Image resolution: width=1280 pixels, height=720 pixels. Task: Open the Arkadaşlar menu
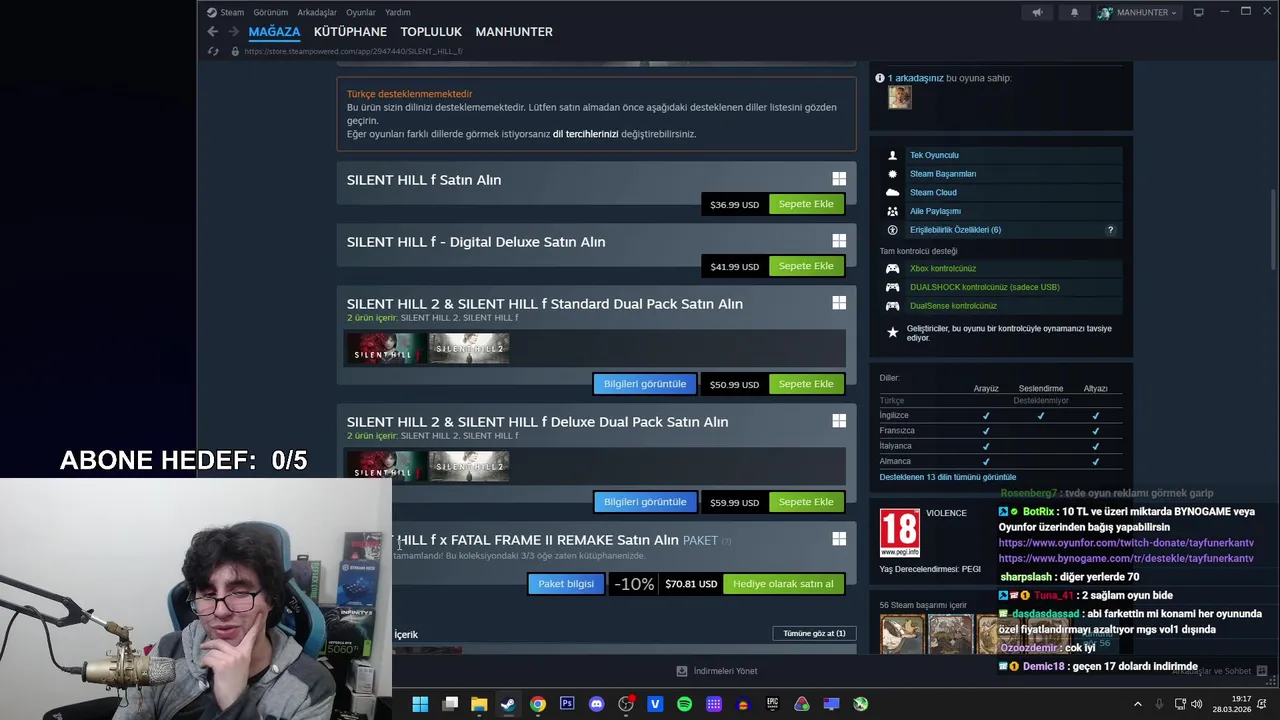point(317,12)
